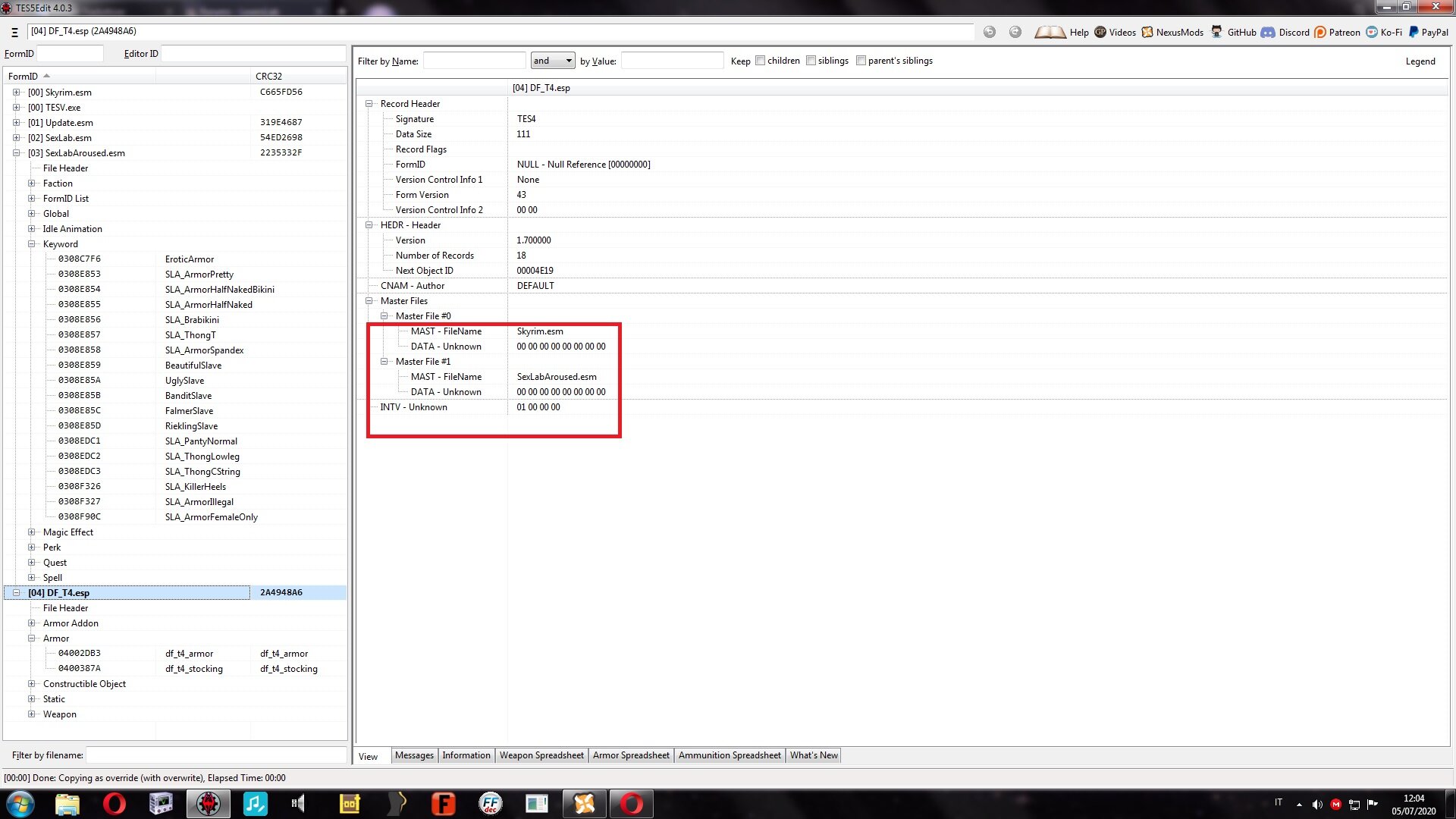The height and width of the screenshot is (819, 1456).
Task: Enable Keep children checkbox
Action: 760,61
